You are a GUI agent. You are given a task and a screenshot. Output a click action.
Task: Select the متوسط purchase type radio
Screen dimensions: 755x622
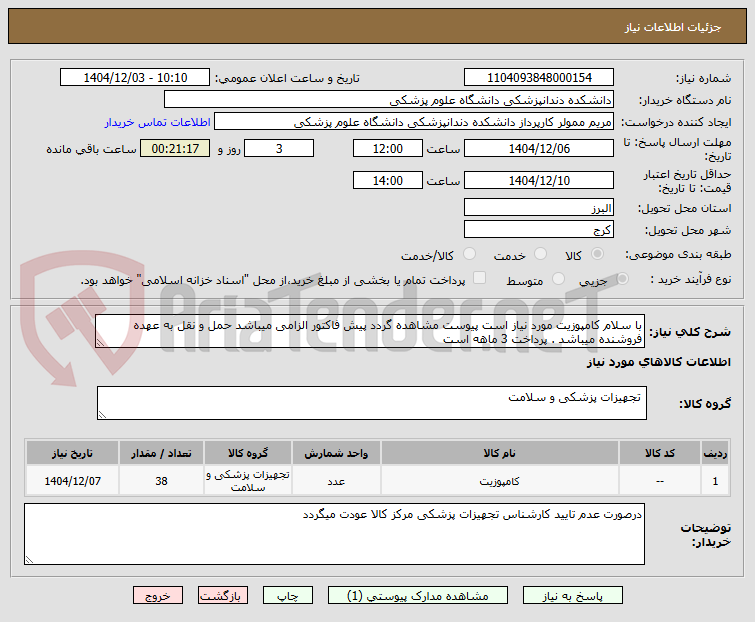pos(558,278)
